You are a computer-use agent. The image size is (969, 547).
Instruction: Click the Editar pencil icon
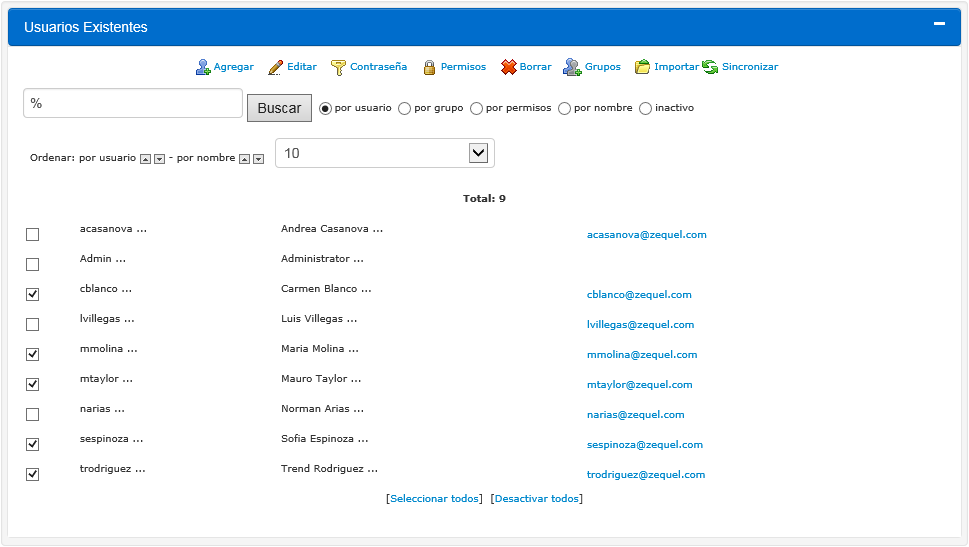click(276, 67)
